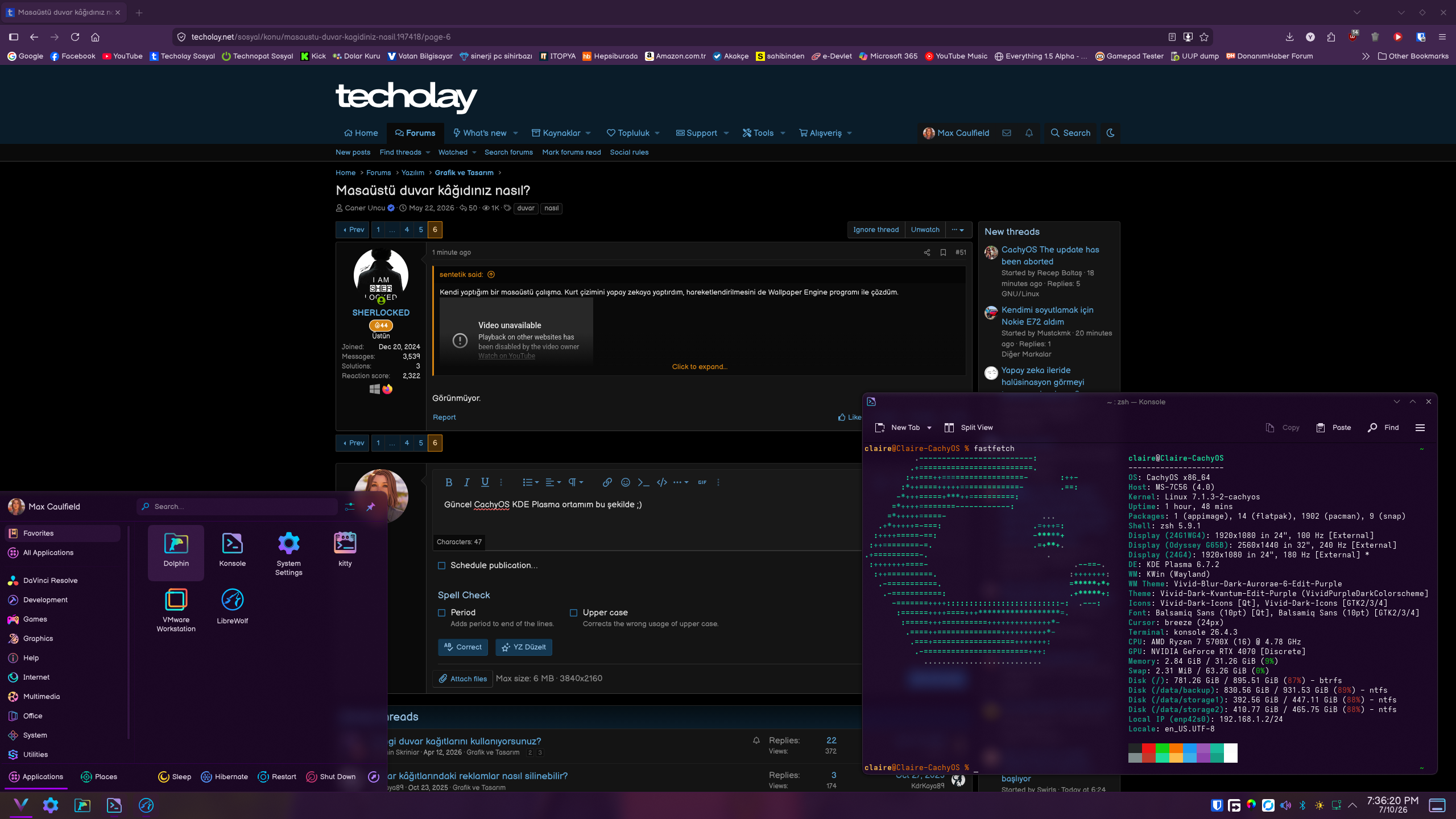Viewport: 1456px width, 819px height.
Task: Toggle italic formatting in reply editor
Action: 466,482
